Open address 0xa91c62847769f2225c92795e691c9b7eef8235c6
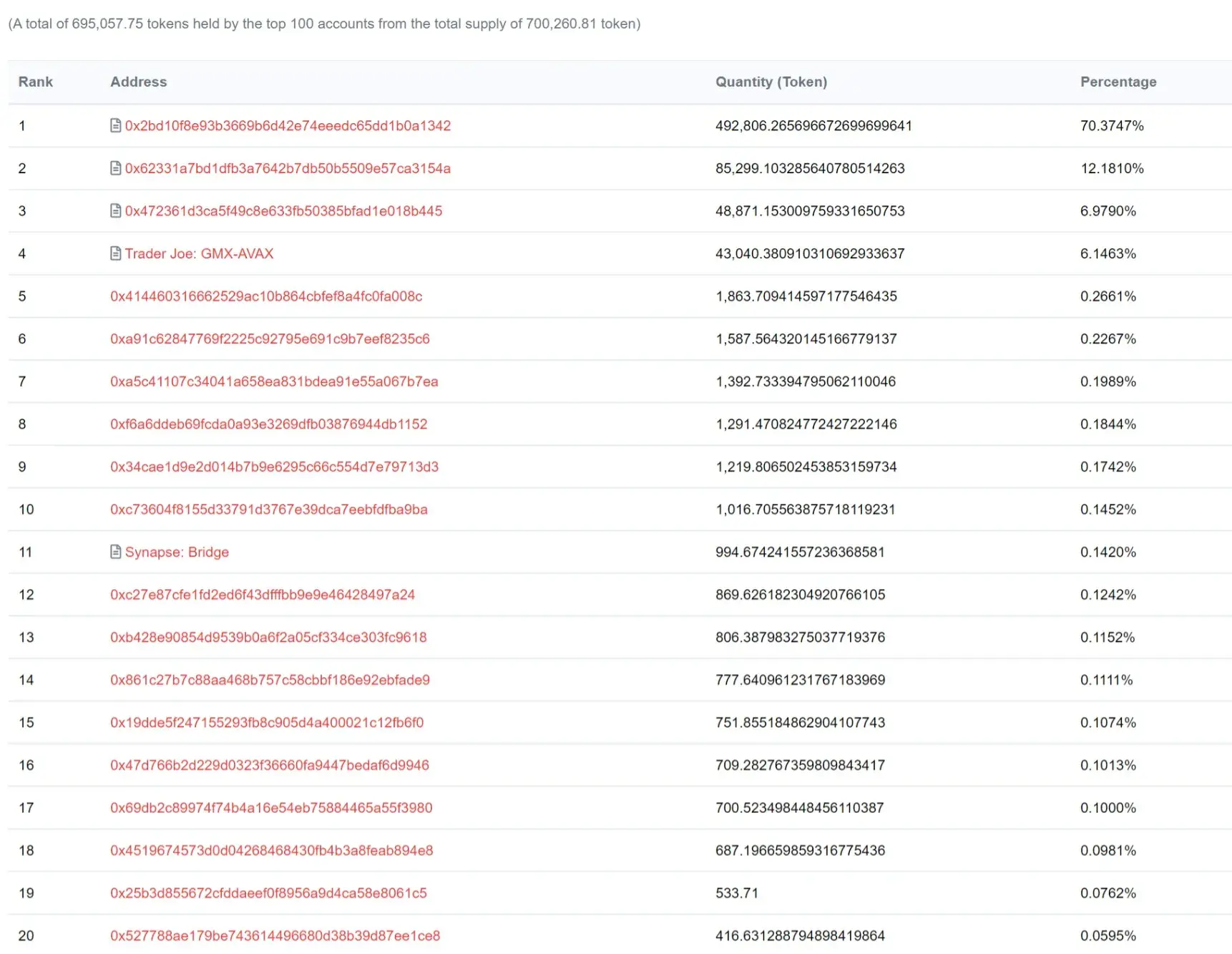1232x954 pixels. [270, 339]
